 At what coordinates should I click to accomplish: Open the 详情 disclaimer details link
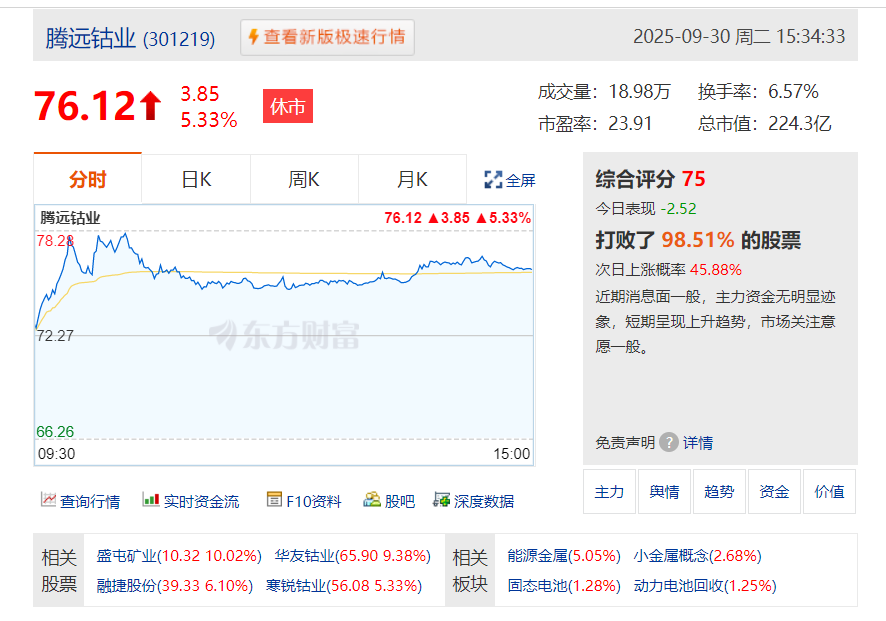pos(698,442)
